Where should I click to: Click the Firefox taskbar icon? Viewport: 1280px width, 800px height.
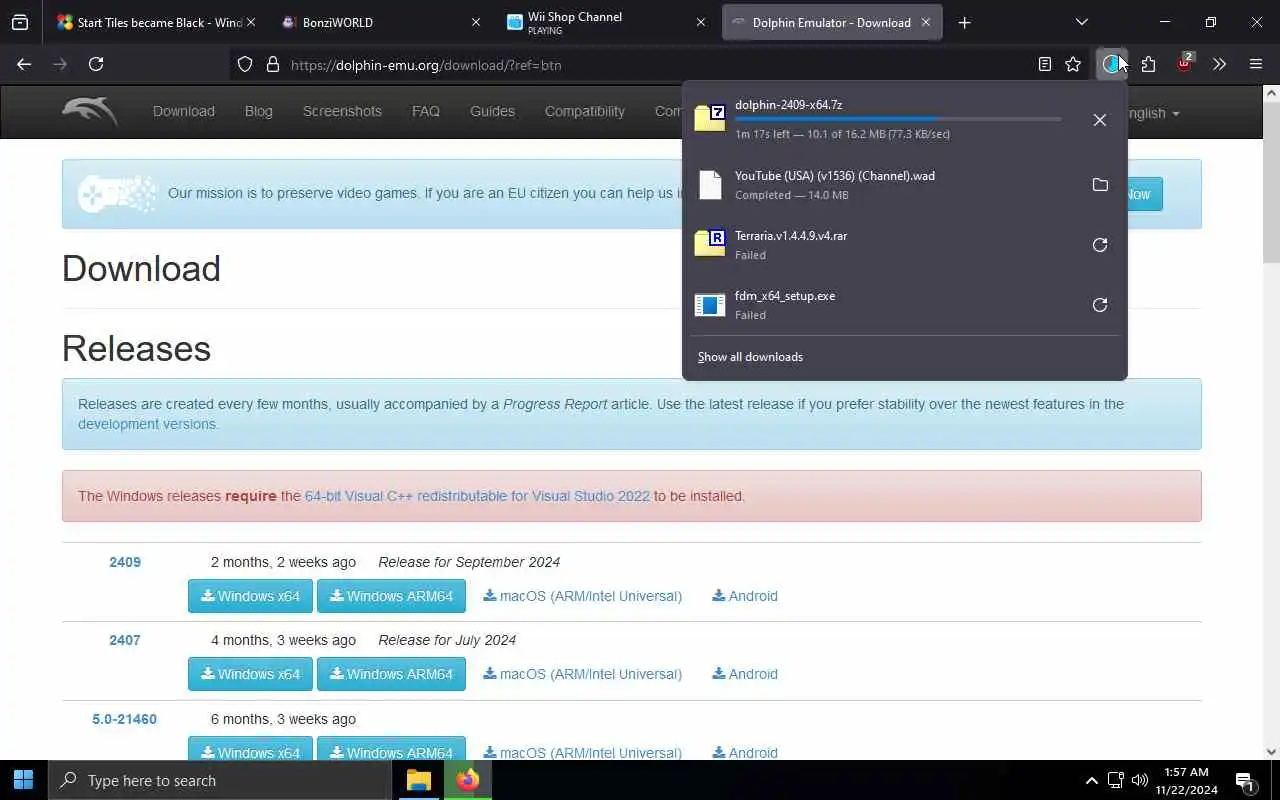(468, 780)
